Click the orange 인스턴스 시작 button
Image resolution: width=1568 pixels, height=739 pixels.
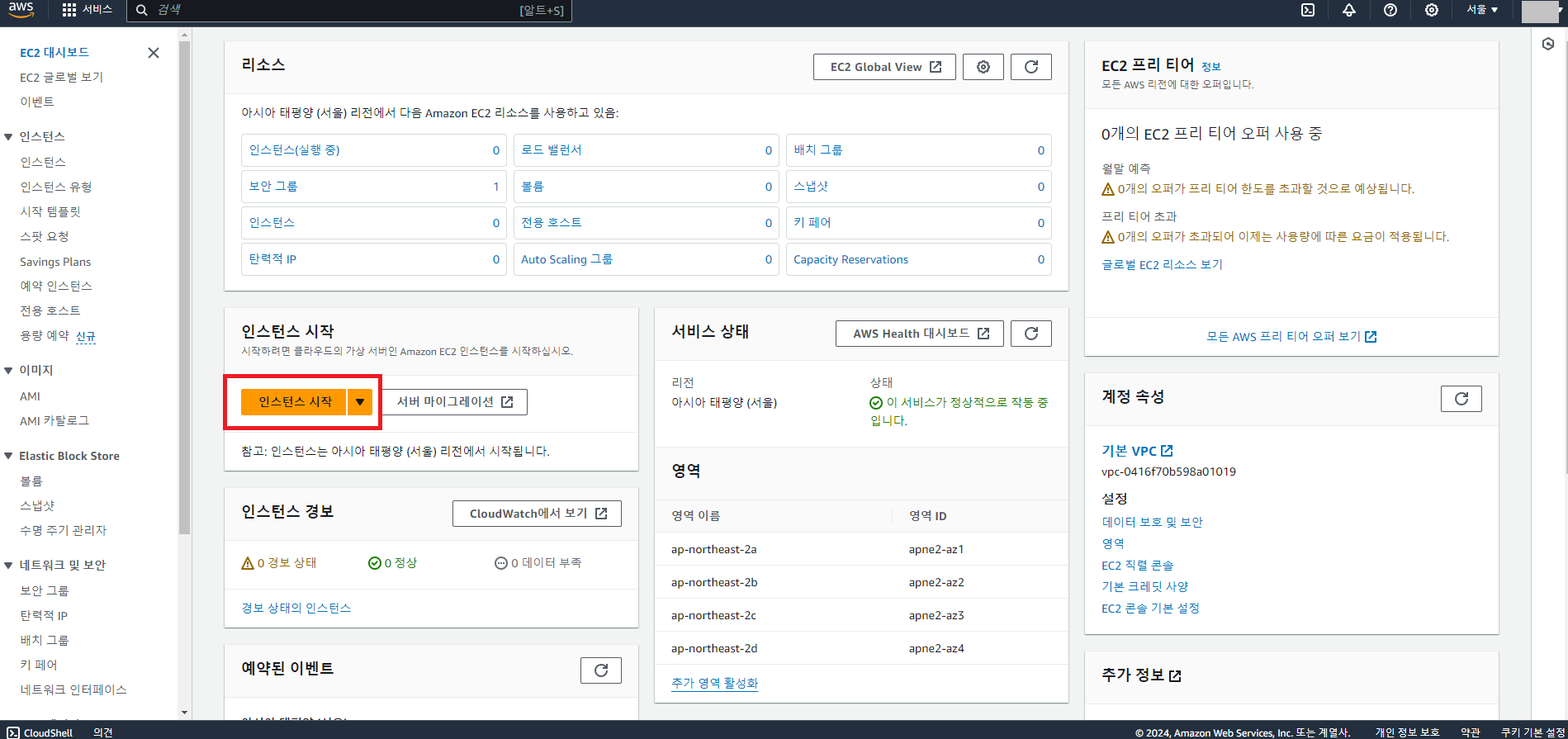click(294, 402)
